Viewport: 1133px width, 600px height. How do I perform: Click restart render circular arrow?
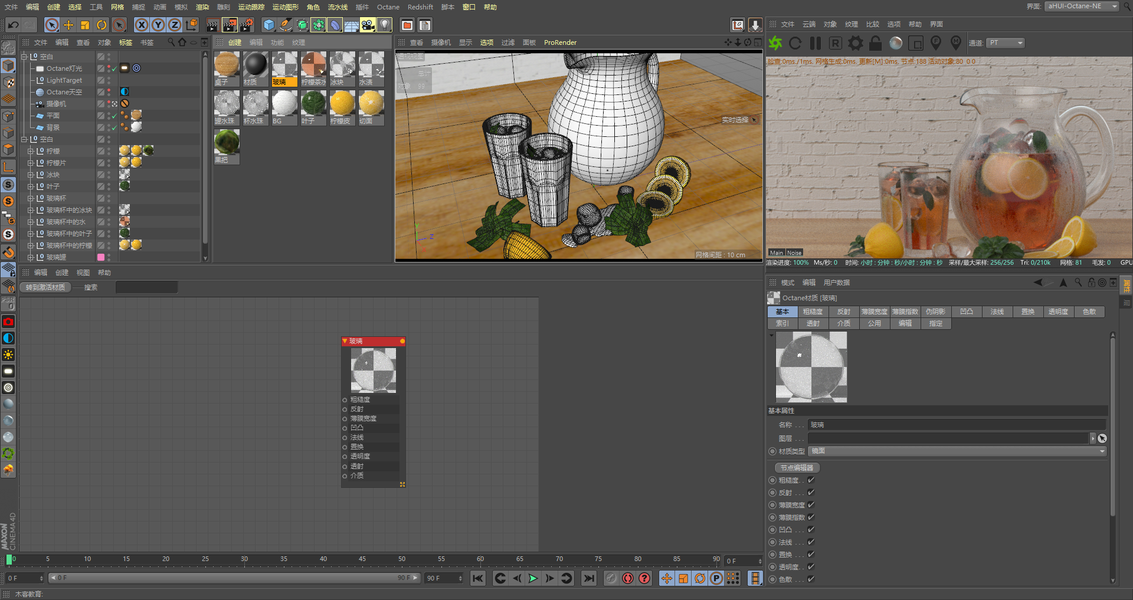(x=796, y=43)
